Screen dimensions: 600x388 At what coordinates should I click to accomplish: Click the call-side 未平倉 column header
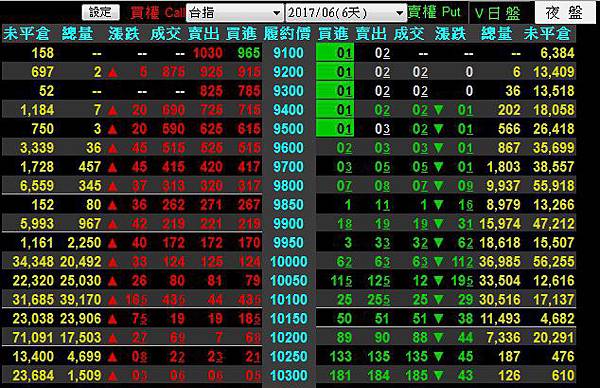coord(26,34)
